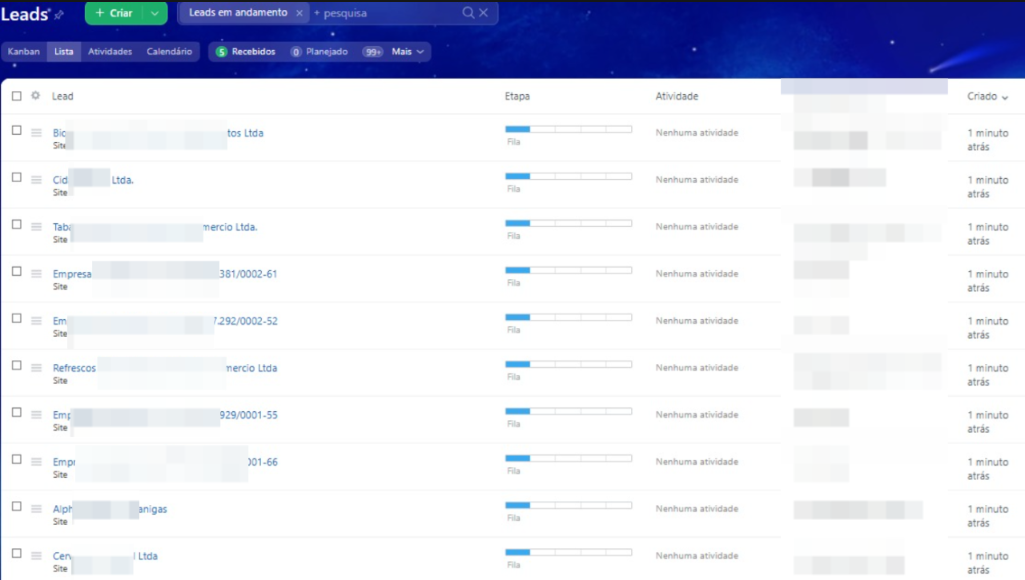This screenshot has width=1025, height=580.
Task: Open grid settings gear in header
Action: (36, 96)
